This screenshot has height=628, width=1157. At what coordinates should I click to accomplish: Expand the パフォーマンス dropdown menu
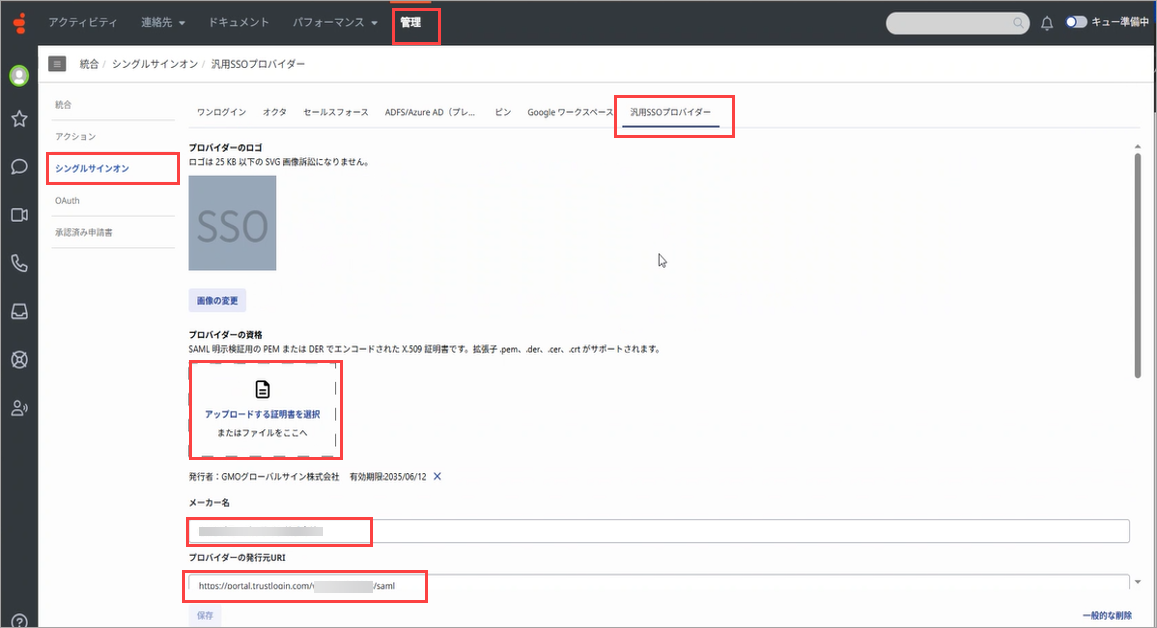click(x=335, y=23)
